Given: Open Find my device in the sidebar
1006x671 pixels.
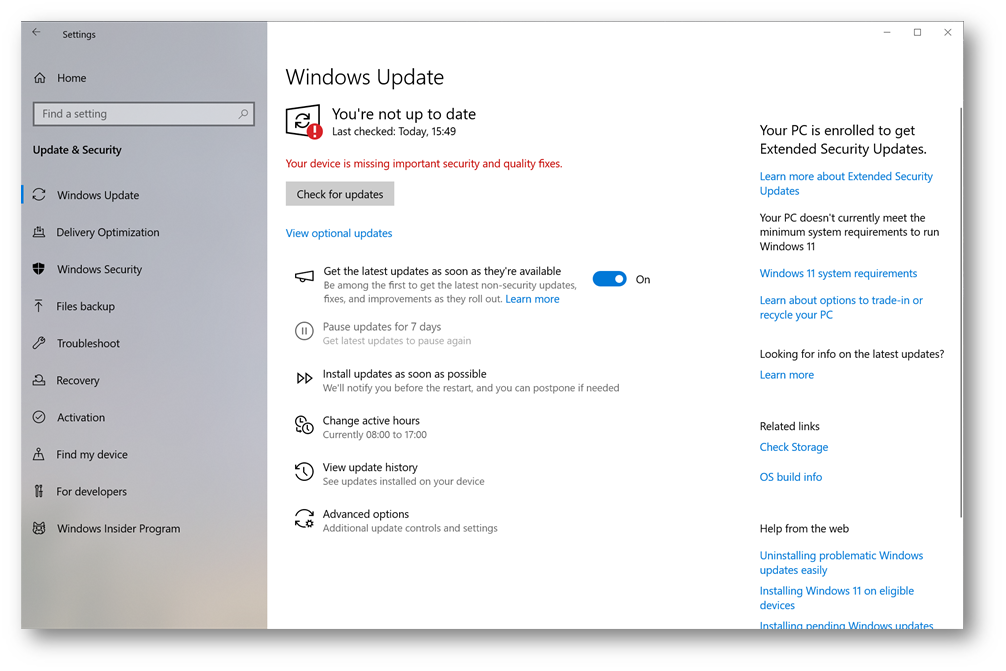Looking at the screenshot, I should click(x=92, y=455).
